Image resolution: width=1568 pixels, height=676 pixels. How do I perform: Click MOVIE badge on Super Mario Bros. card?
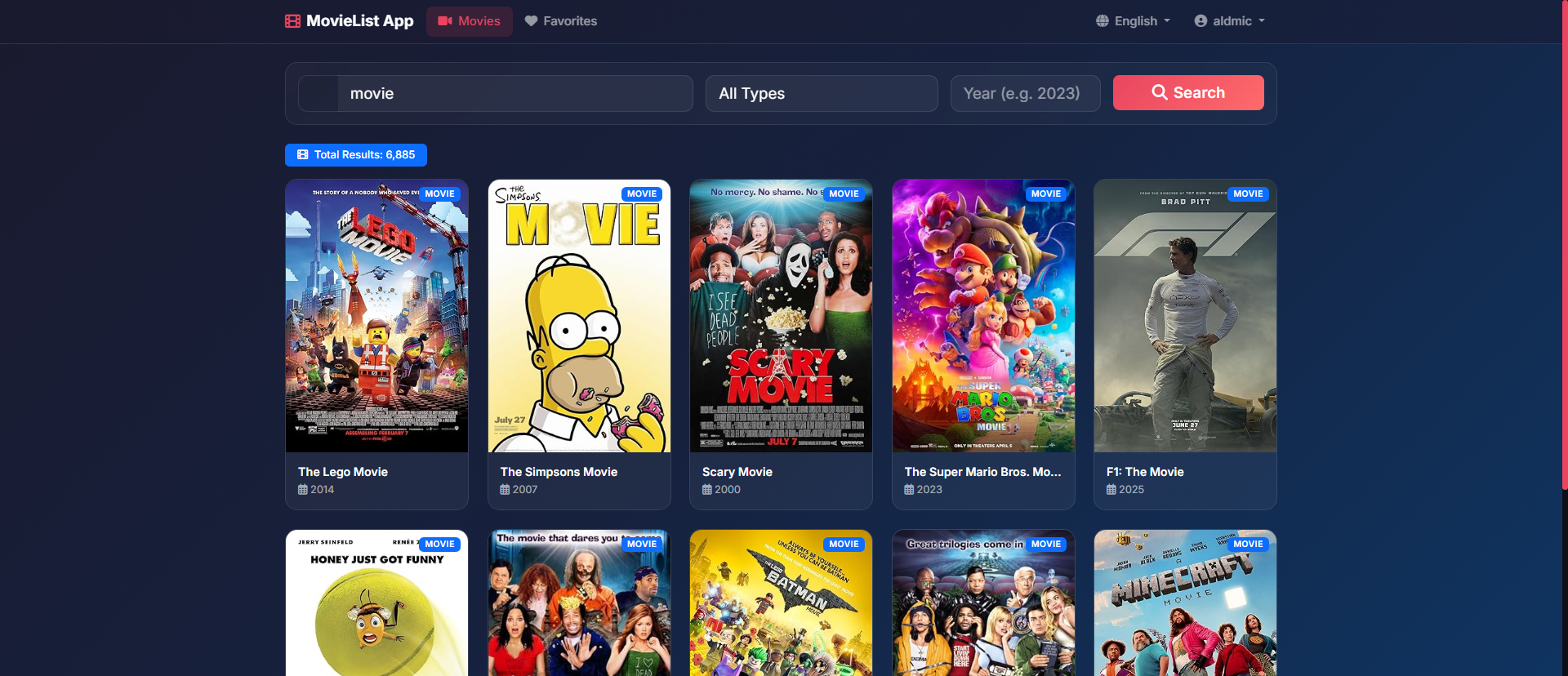pyautogui.click(x=1046, y=194)
